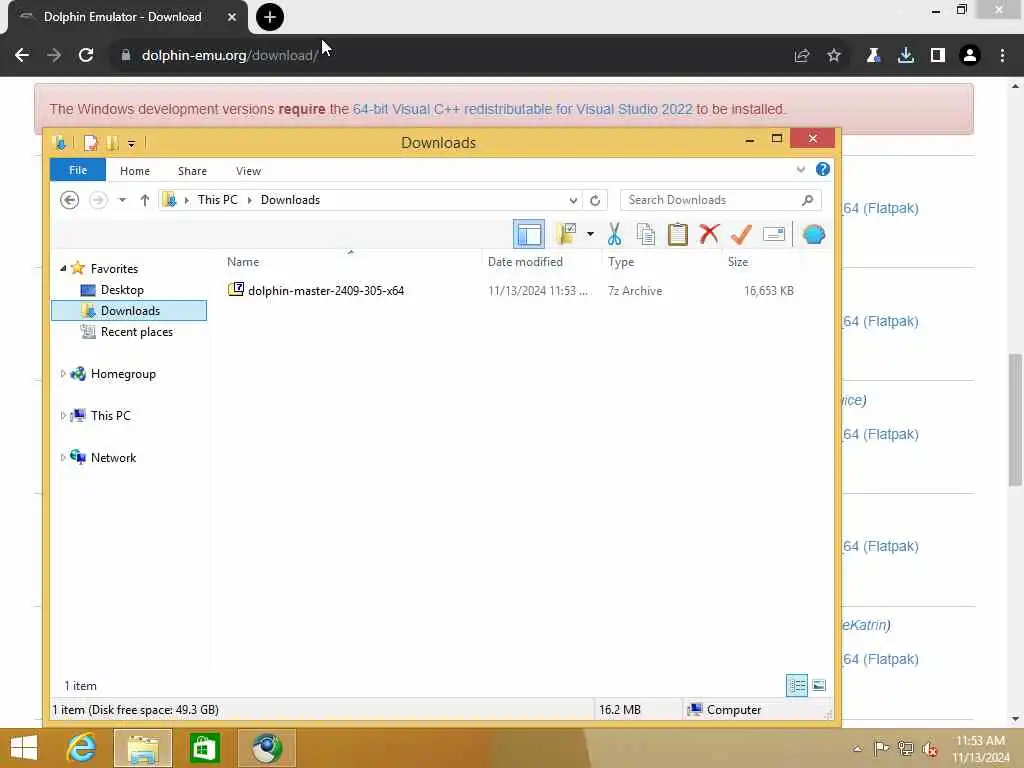
Task: Sort by the Name column header
Action: click(x=243, y=261)
